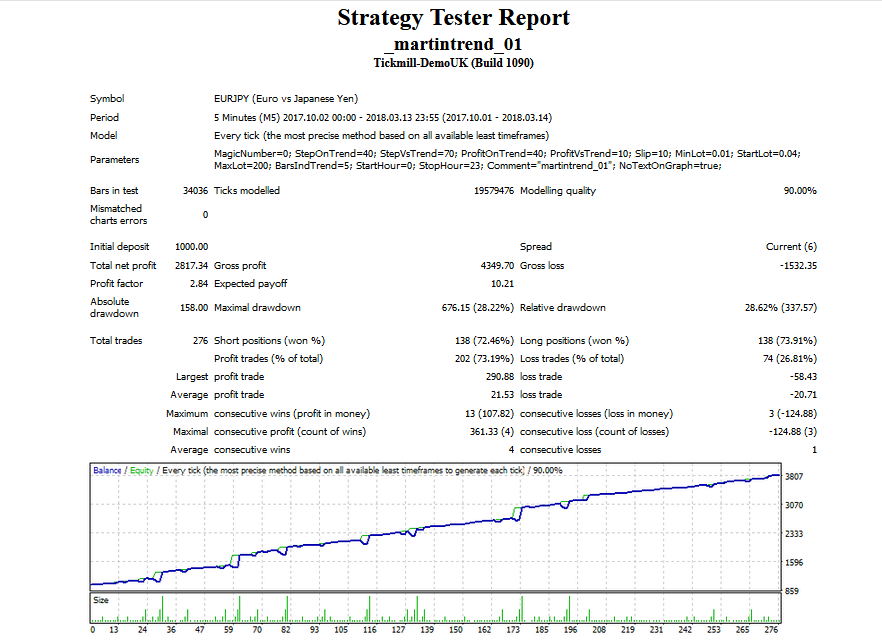Select the 2.84 profit factor value
The image size is (882, 641).
[x=199, y=283]
